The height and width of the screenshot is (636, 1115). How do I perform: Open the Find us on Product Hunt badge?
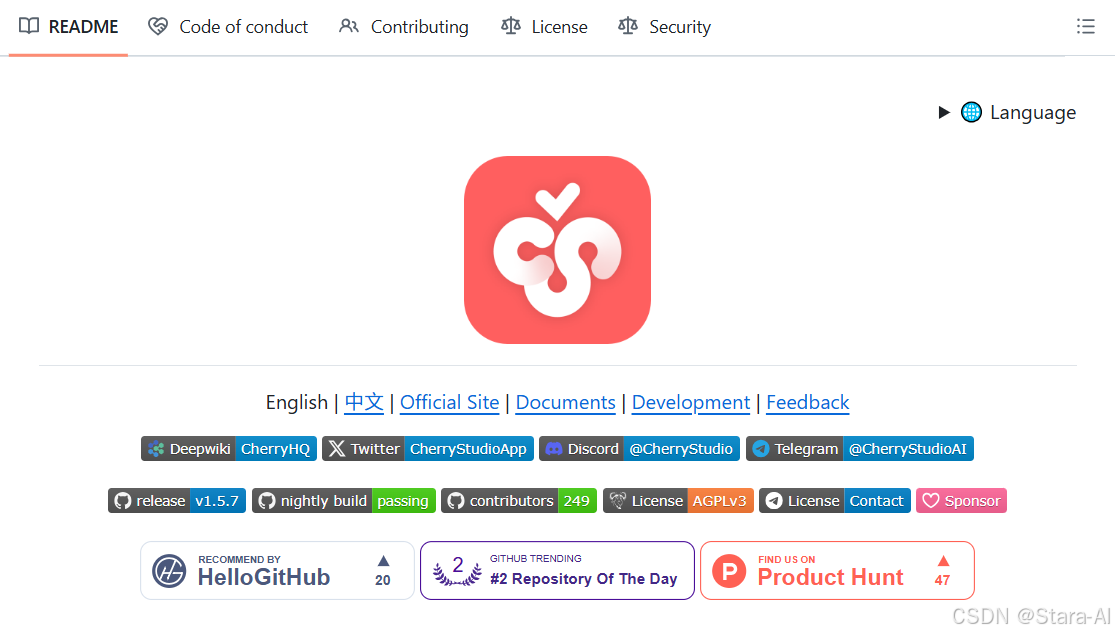click(x=837, y=571)
